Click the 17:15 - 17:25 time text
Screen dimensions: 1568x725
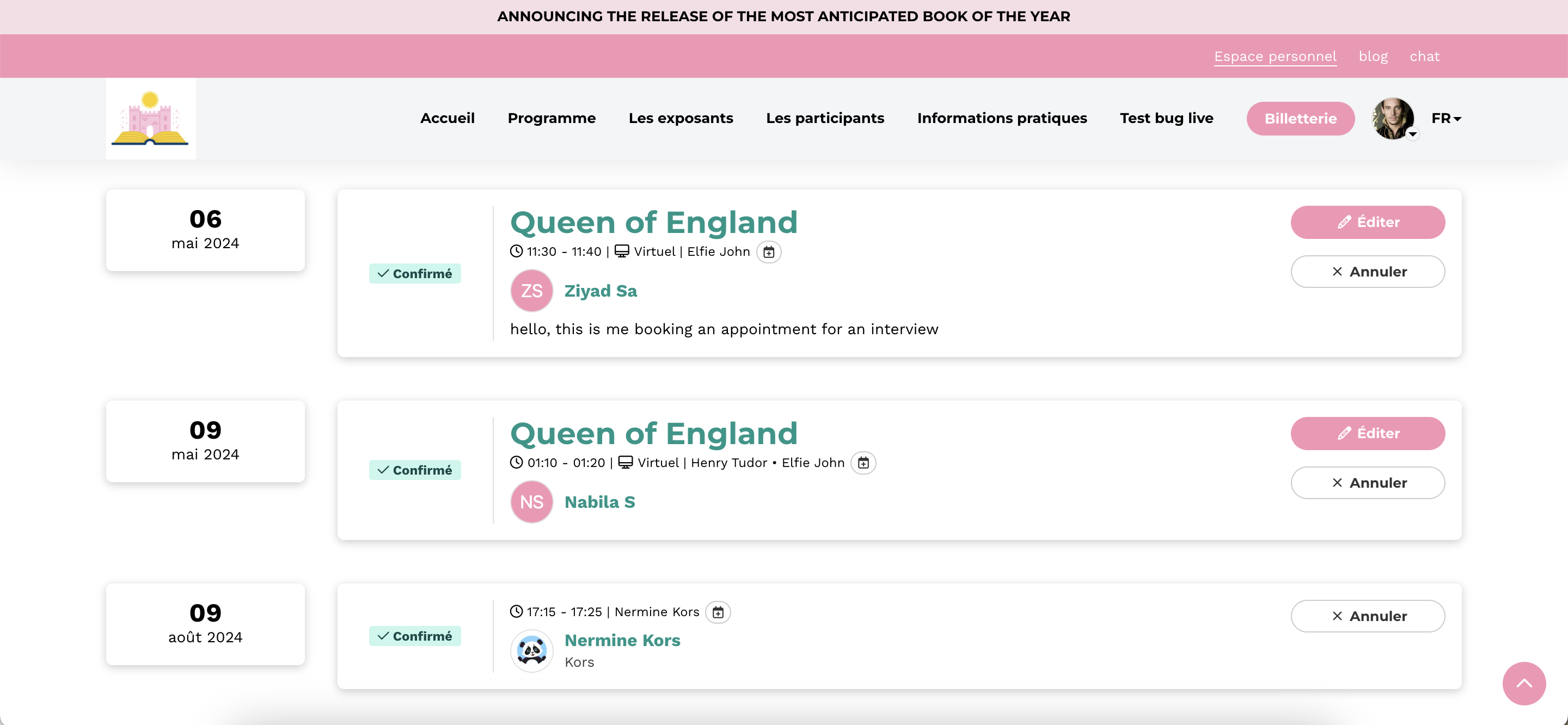[564, 612]
